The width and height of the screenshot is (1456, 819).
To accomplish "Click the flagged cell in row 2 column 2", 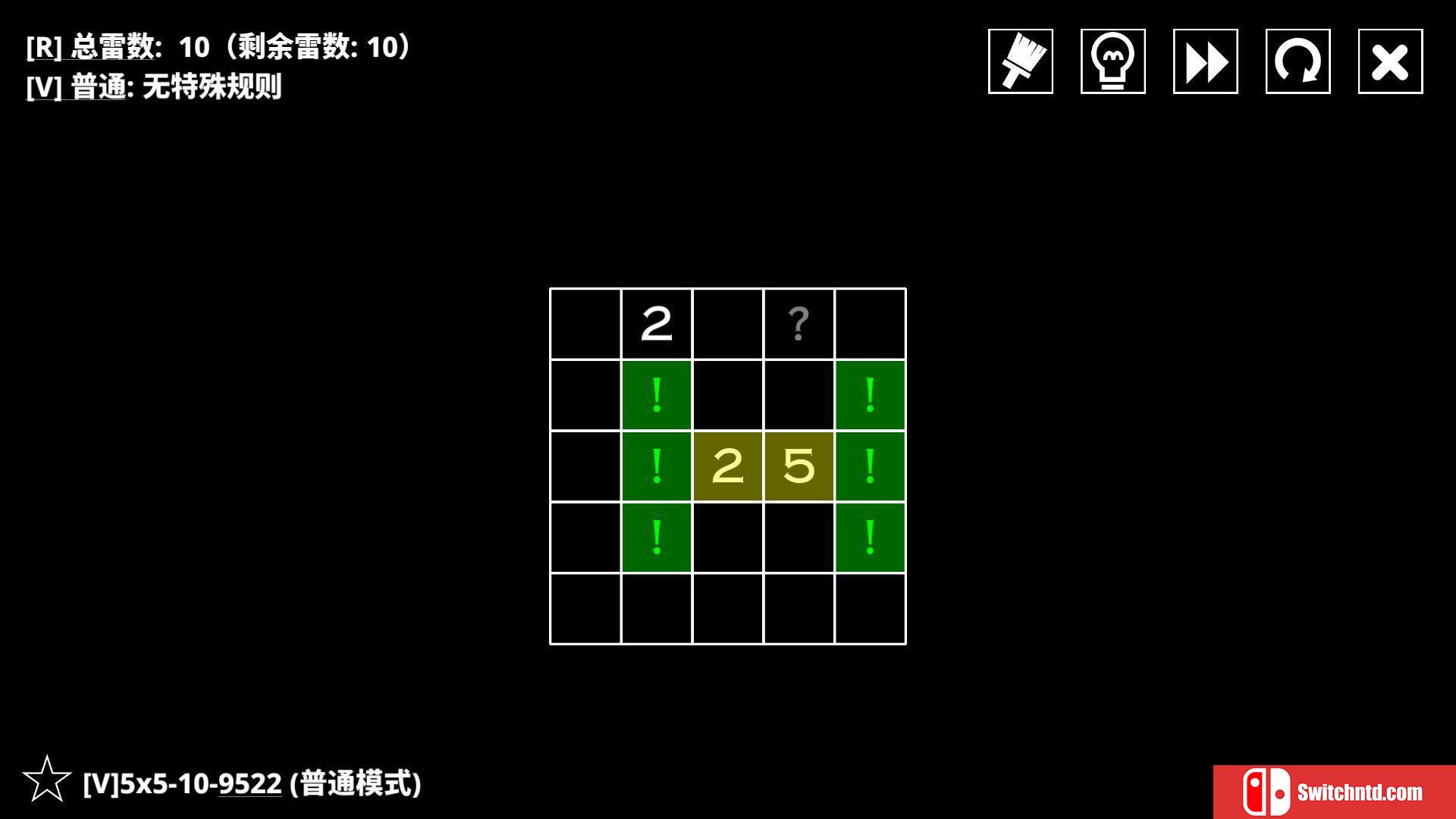I will (658, 394).
